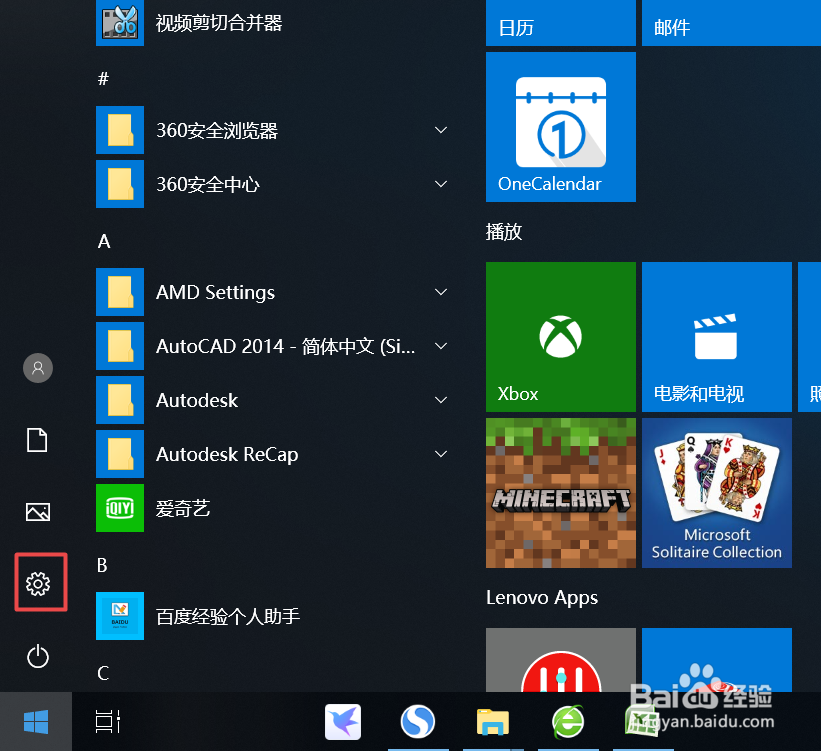Open the OneCalendar tile

tap(561, 127)
